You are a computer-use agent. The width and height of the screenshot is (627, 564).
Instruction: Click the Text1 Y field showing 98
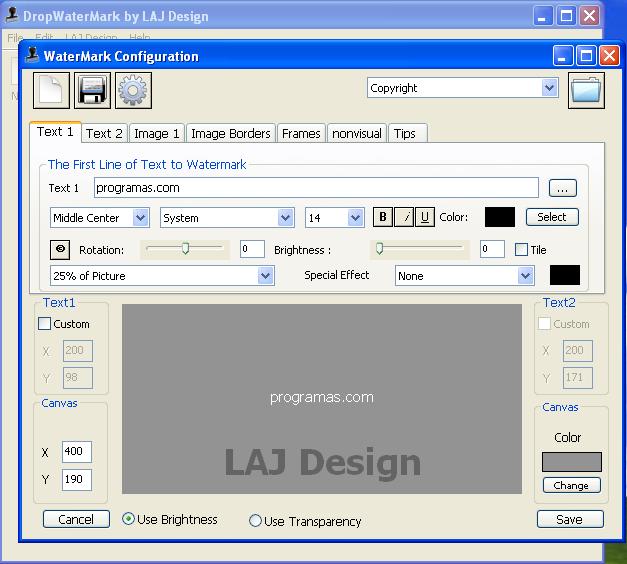click(78, 378)
